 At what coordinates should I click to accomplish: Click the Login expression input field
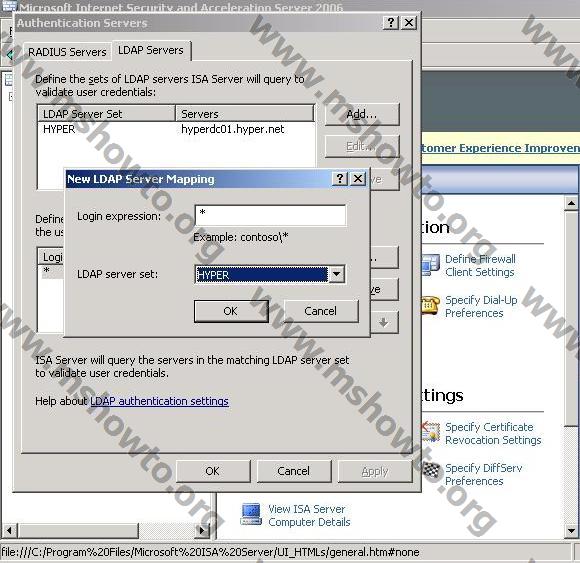click(x=270, y=215)
